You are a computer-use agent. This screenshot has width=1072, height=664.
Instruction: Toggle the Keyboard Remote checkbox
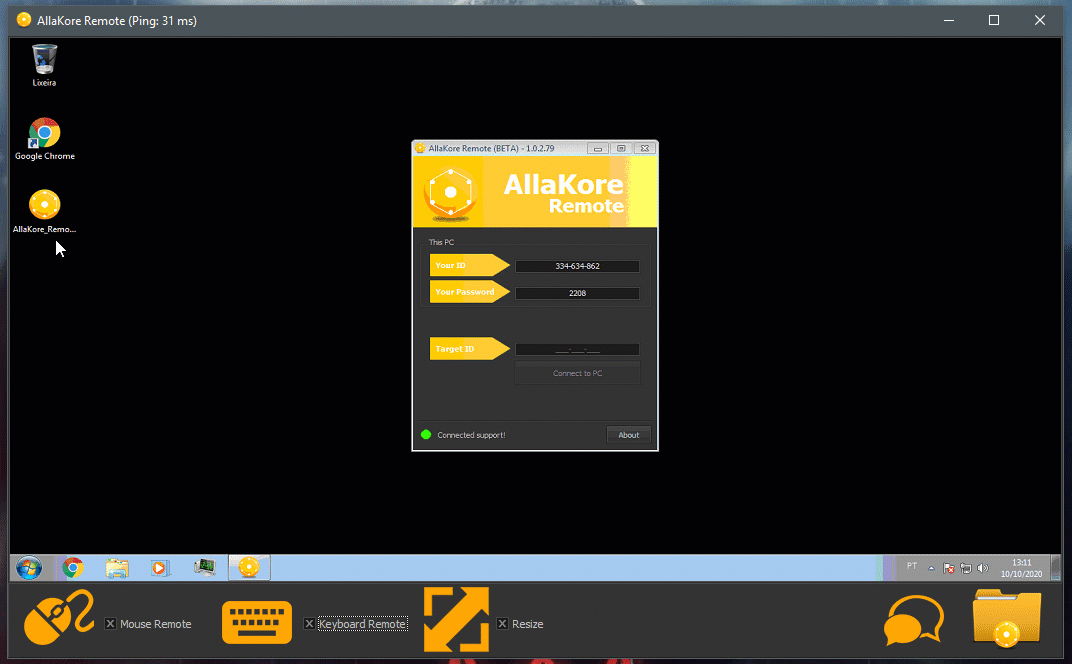tap(309, 624)
